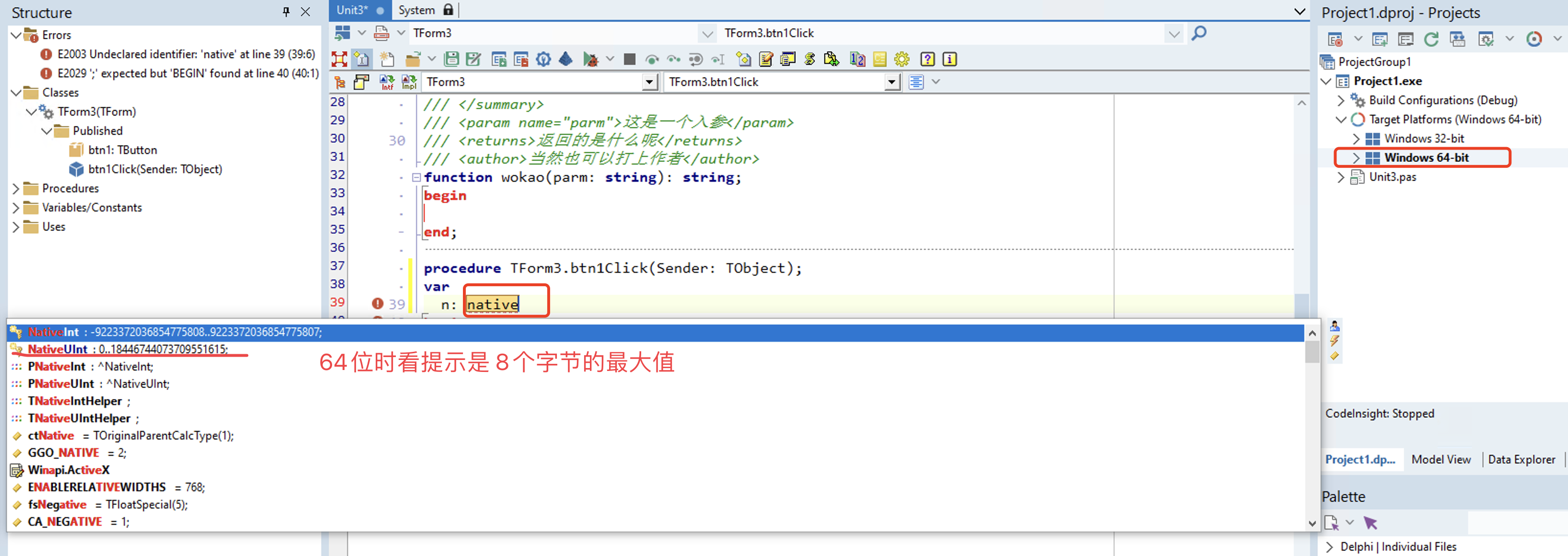Viewport: 1568px width, 556px height.
Task: Toggle the Structure panel pin
Action: (x=286, y=12)
